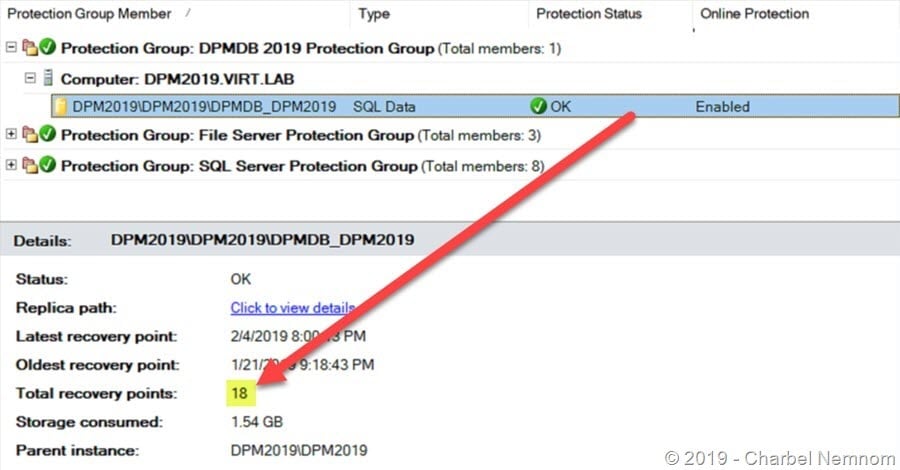Click the latest recovery point date value
The width and height of the screenshot is (900, 470).
(x=298, y=336)
